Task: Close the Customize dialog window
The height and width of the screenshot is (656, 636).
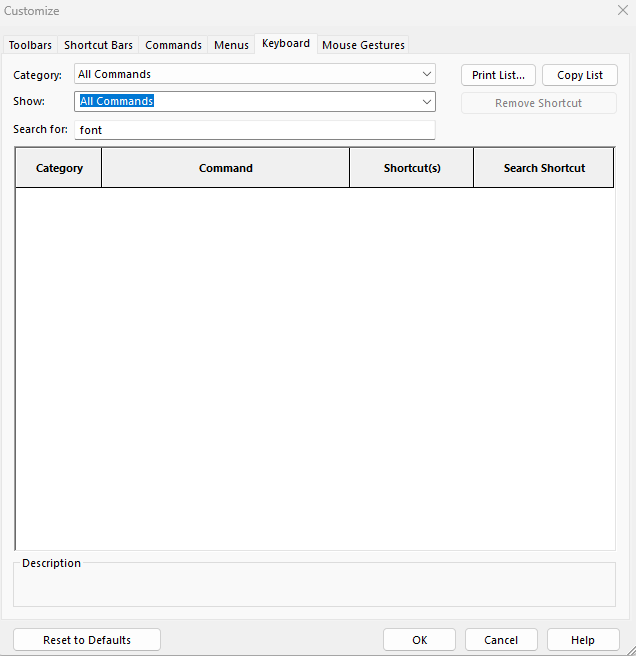Action: pos(622,11)
